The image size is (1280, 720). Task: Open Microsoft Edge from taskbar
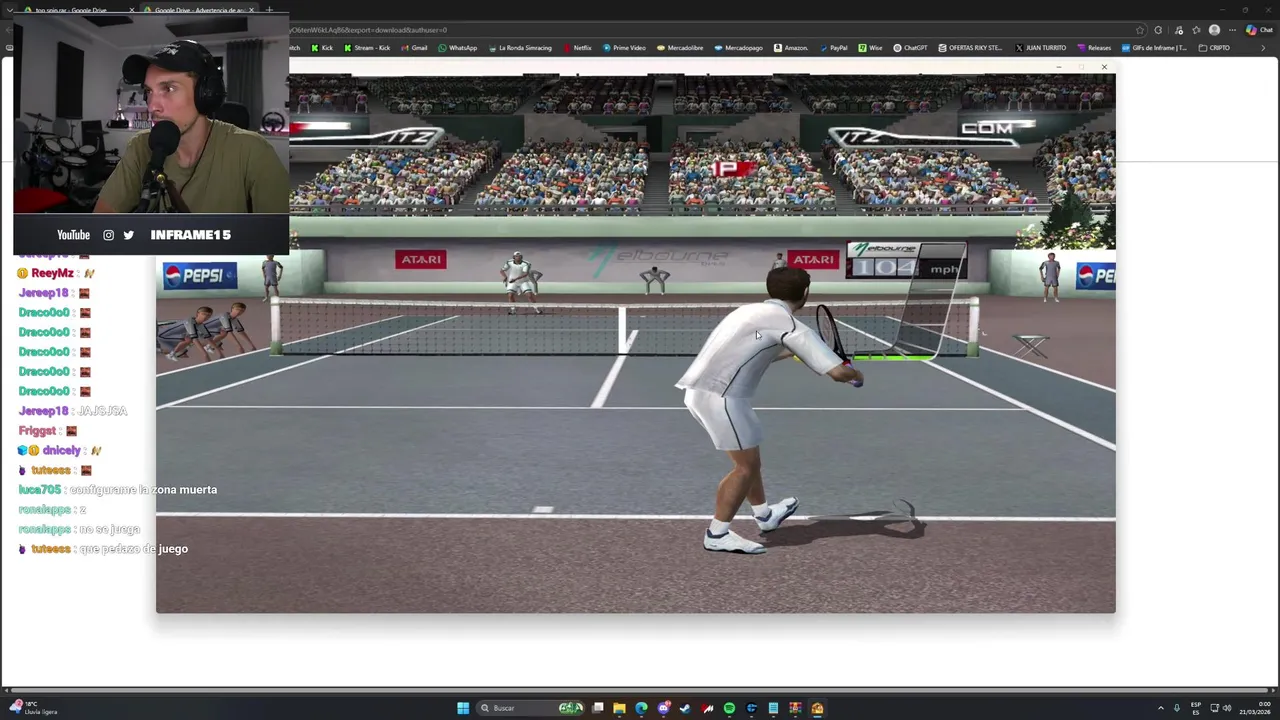click(641, 708)
